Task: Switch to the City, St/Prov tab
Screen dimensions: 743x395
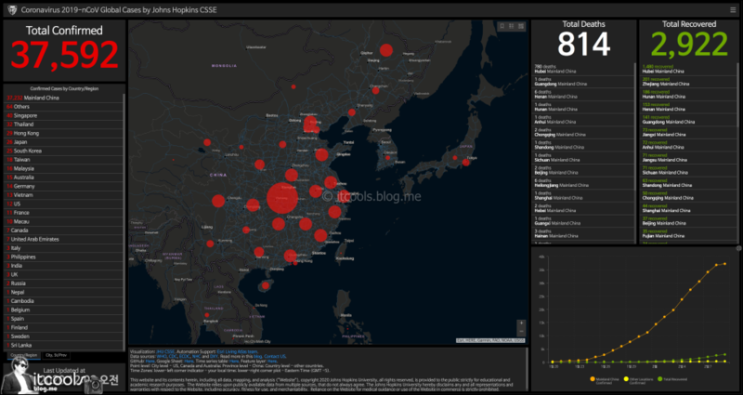Action: point(56,355)
